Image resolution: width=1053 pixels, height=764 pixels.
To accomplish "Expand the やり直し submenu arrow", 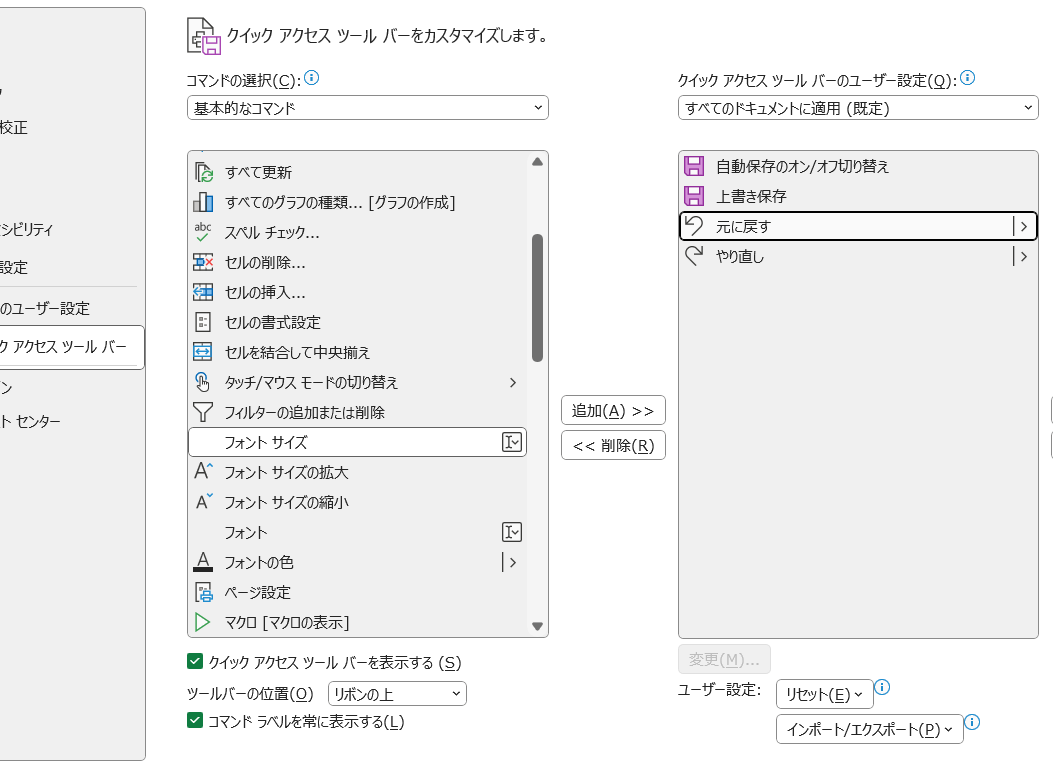I will click(1023, 256).
